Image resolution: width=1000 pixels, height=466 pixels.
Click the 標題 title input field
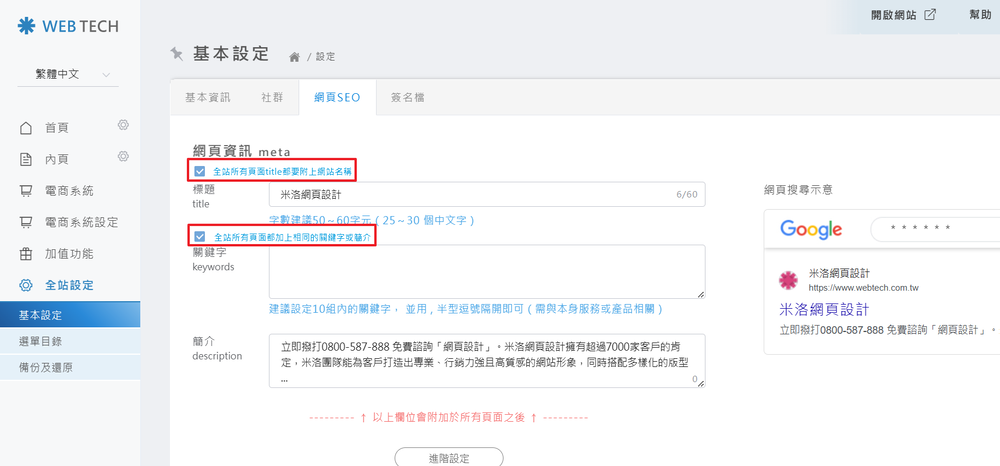[470, 195]
